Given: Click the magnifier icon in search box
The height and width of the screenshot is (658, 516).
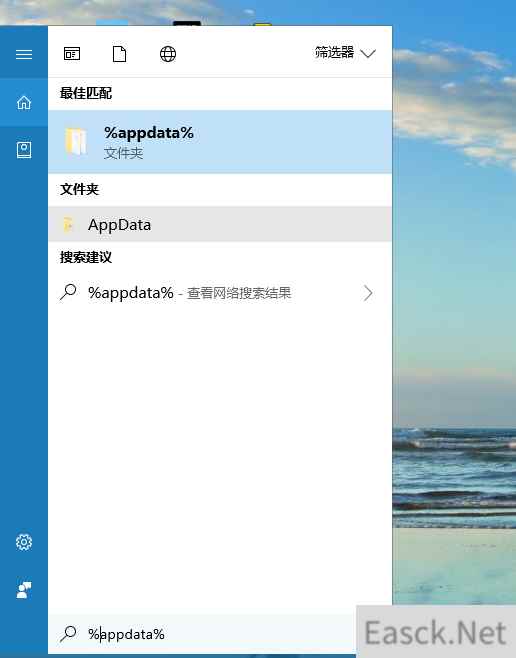Looking at the screenshot, I should click(x=68, y=634).
